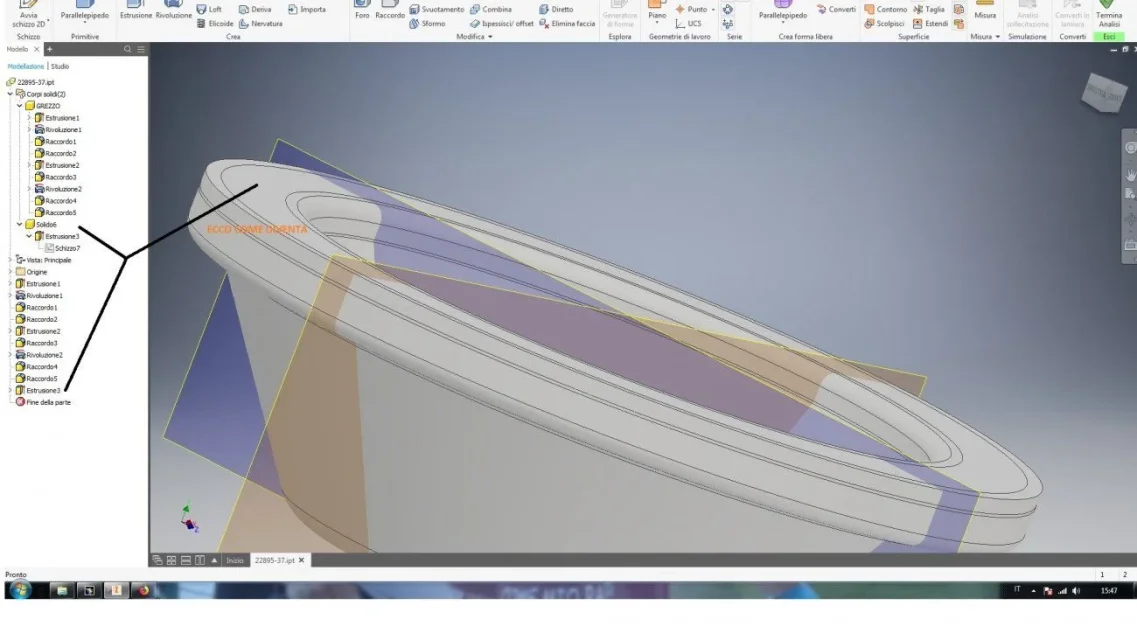
Task: Switch to the Studio browser tab
Action: pyautogui.click(x=60, y=67)
